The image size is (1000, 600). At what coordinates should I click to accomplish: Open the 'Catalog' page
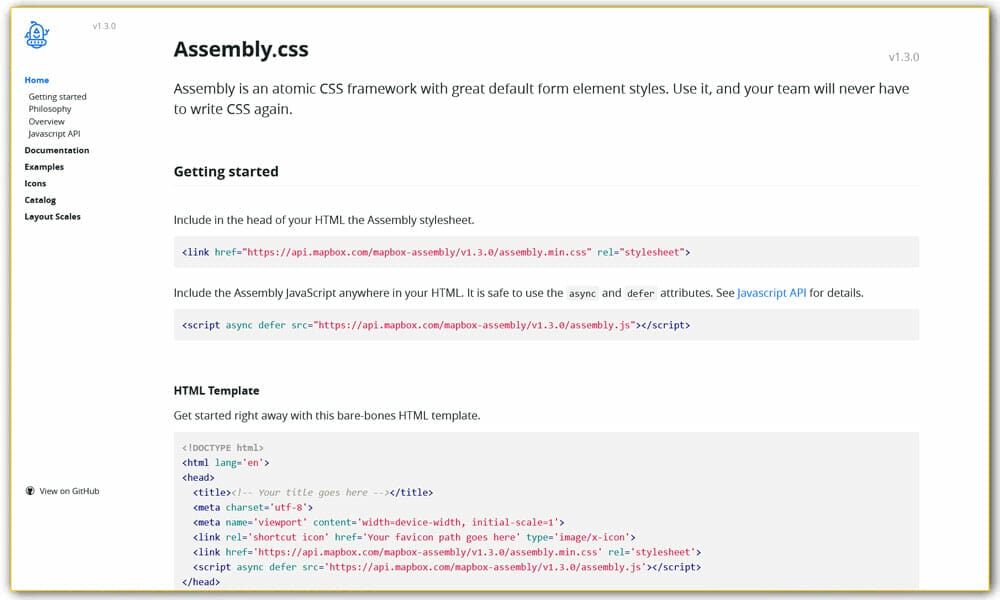click(x=41, y=200)
